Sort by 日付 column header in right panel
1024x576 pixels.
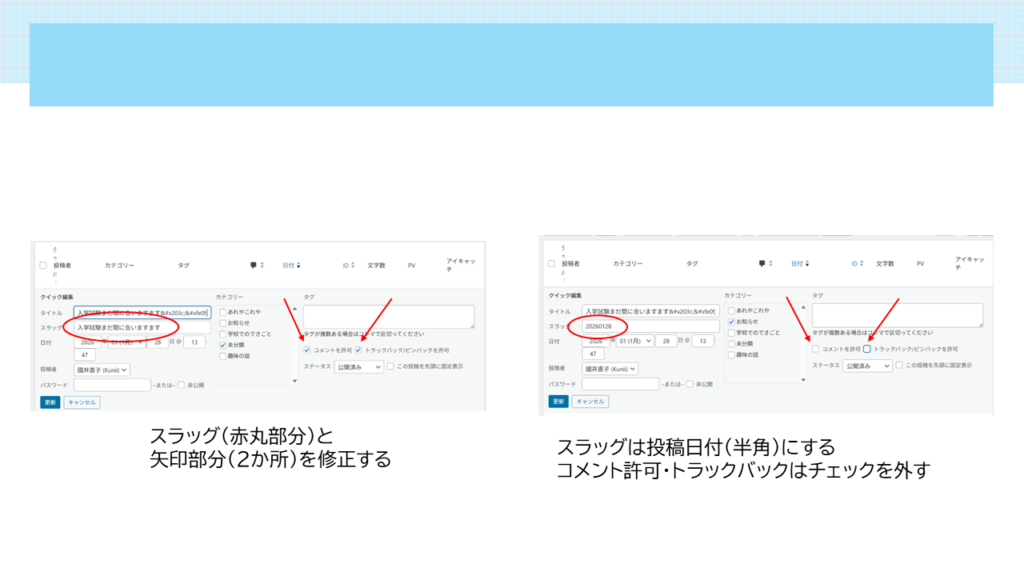pyautogui.click(x=797, y=264)
